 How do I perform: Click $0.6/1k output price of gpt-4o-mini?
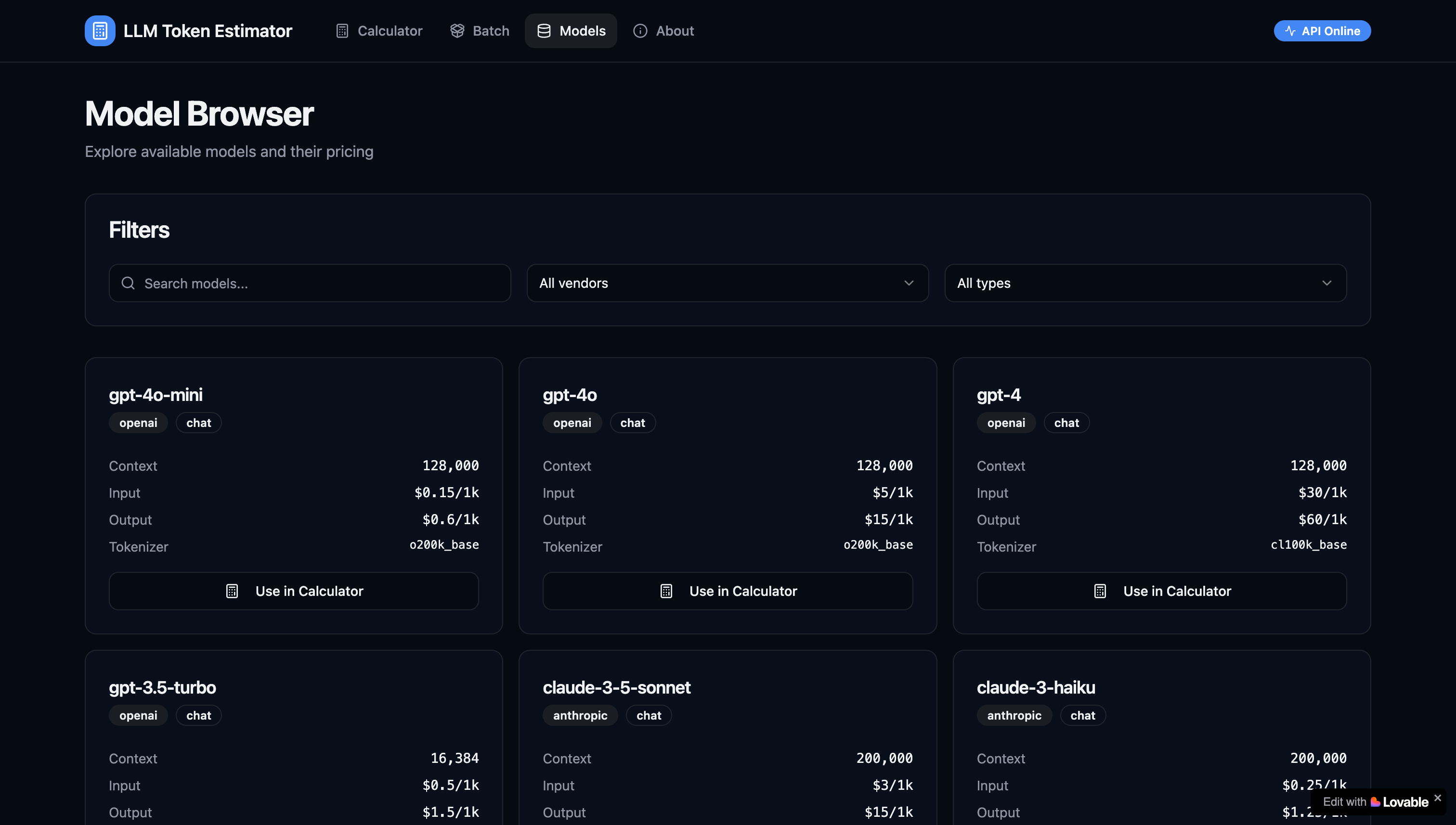451,519
